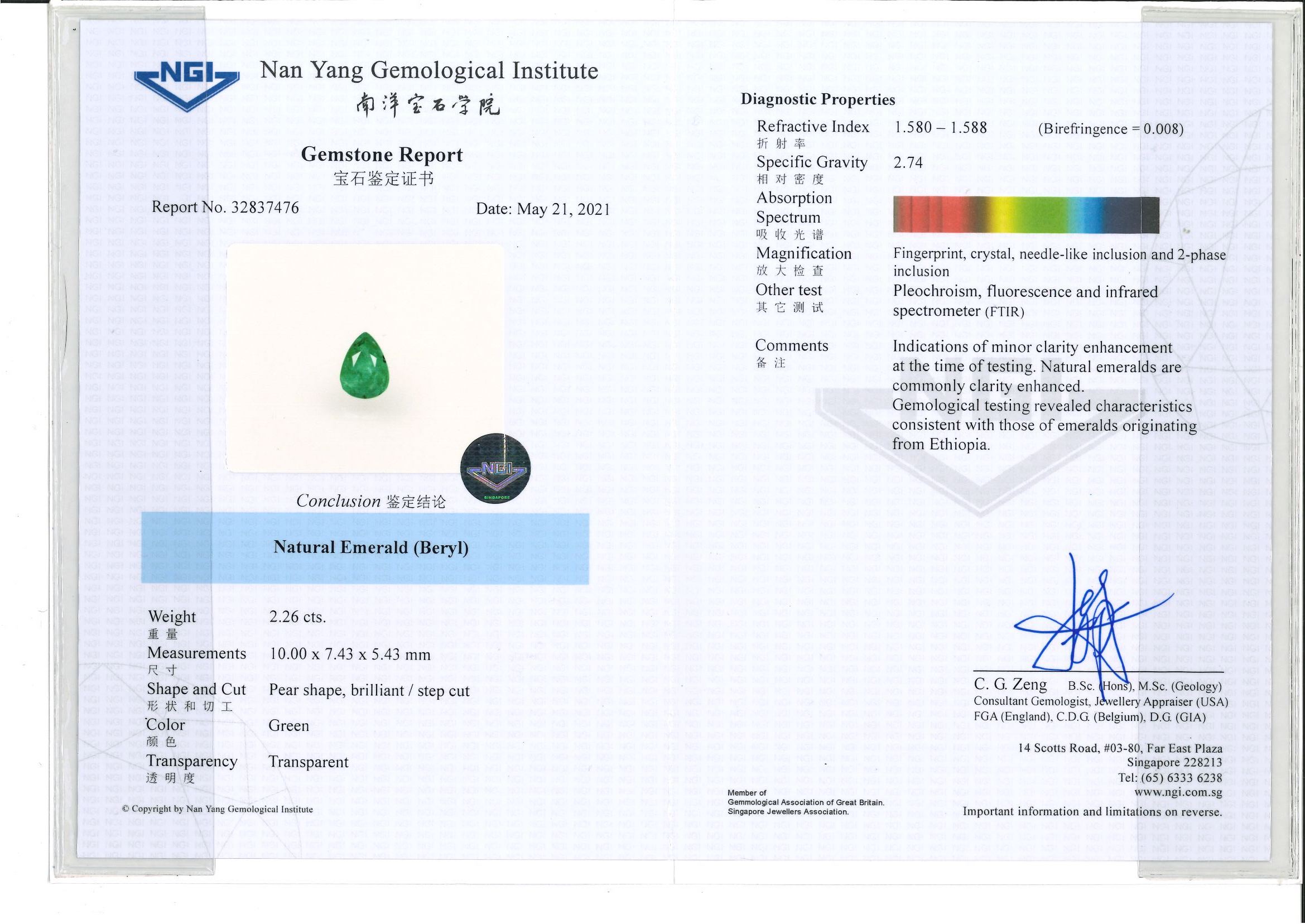Click 'Gemmological Association of Great Britain' line

(806, 802)
